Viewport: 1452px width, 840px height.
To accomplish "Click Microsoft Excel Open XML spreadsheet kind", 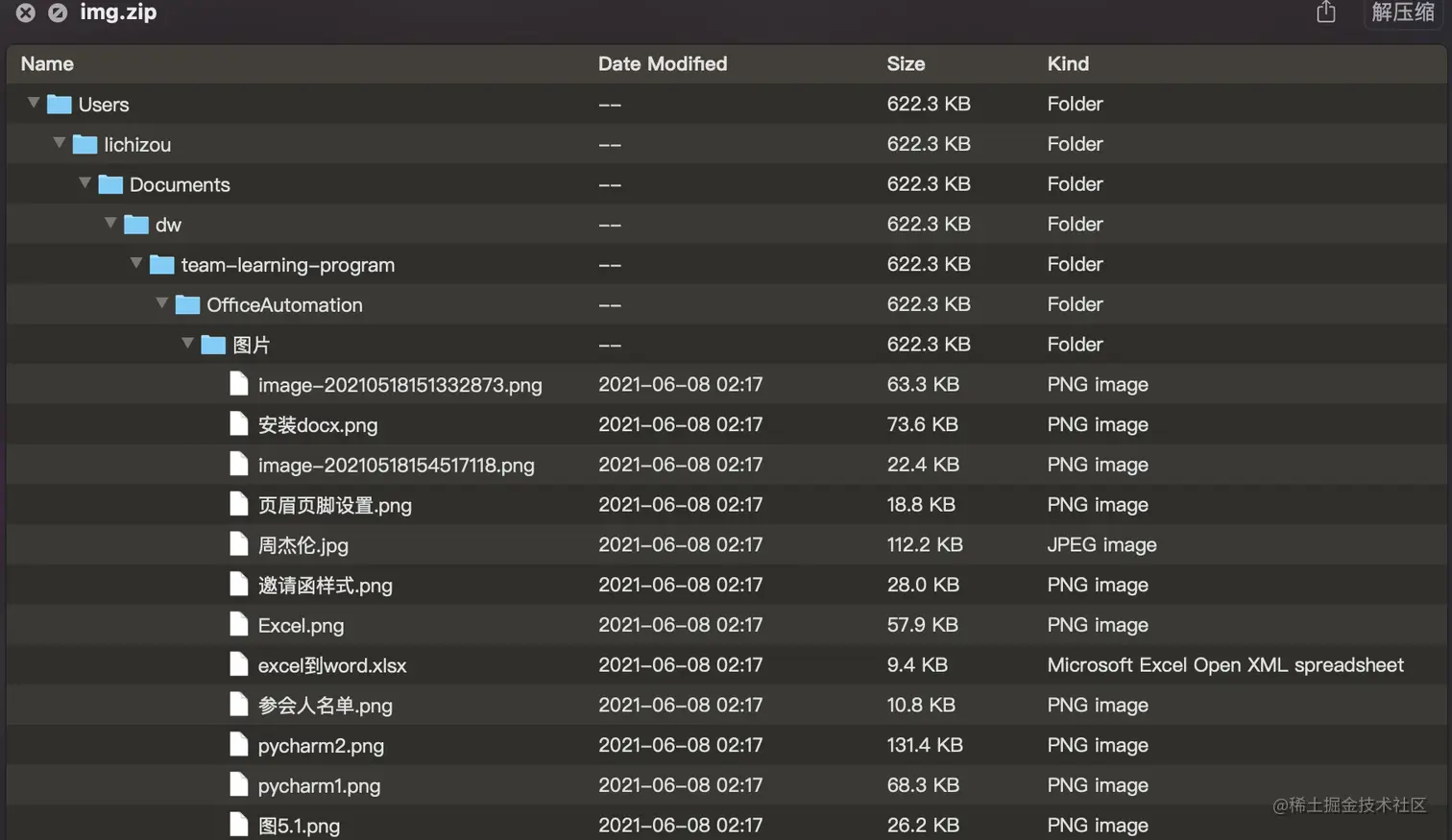I will [1225, 665].
